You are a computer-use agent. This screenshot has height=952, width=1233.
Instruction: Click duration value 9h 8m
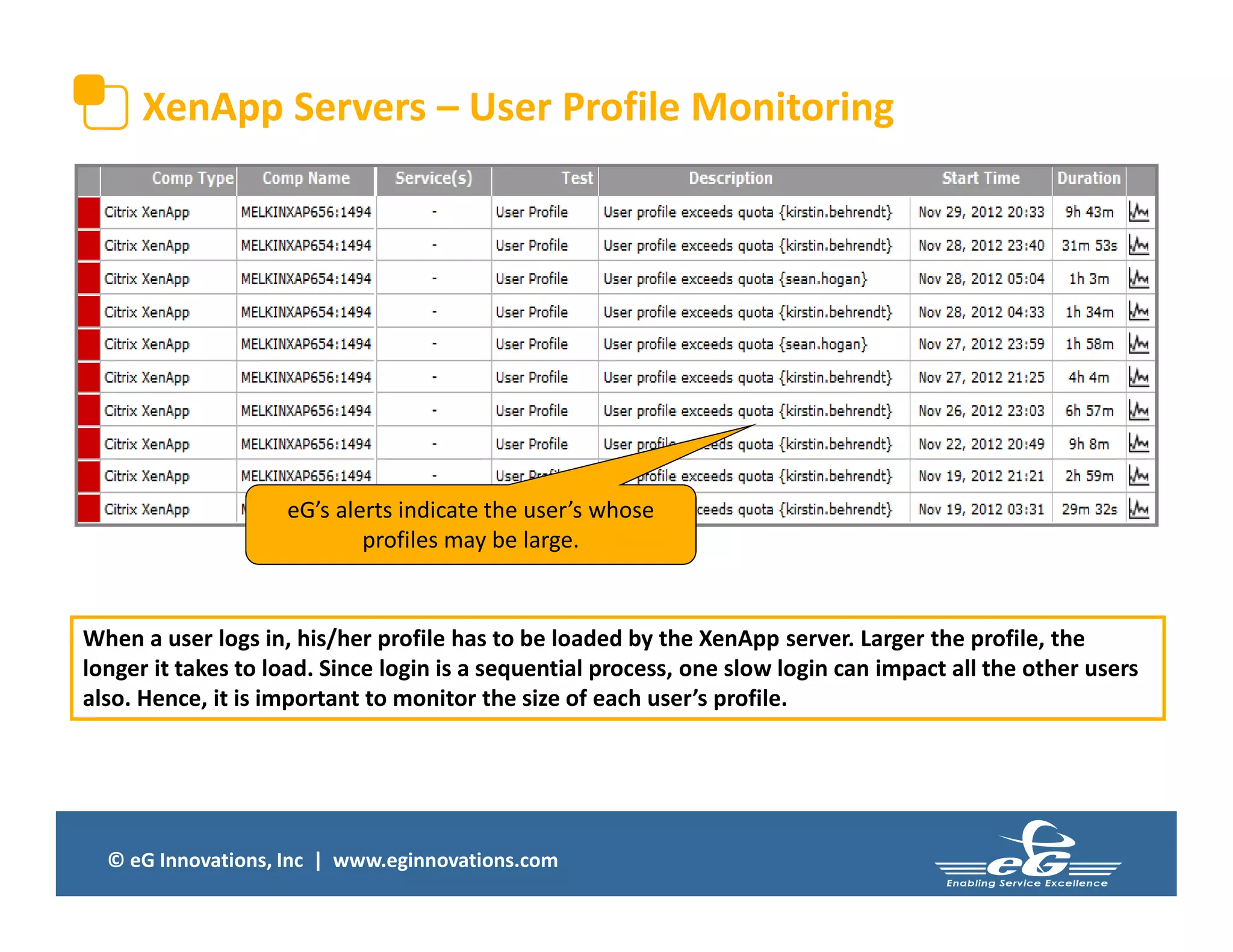point(1089,444)
